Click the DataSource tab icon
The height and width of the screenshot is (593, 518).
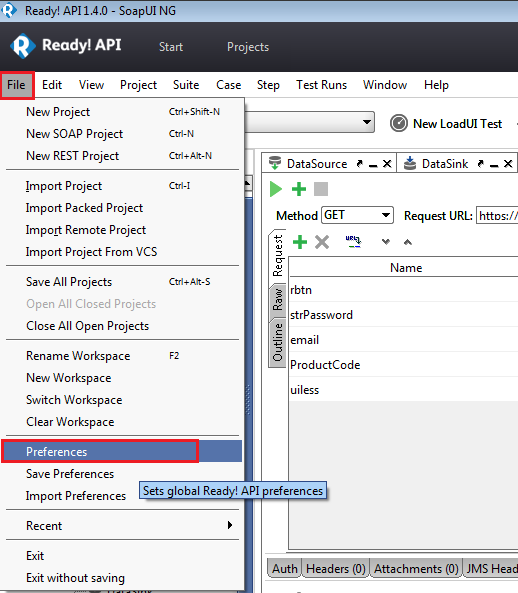(x=275, y=163)
